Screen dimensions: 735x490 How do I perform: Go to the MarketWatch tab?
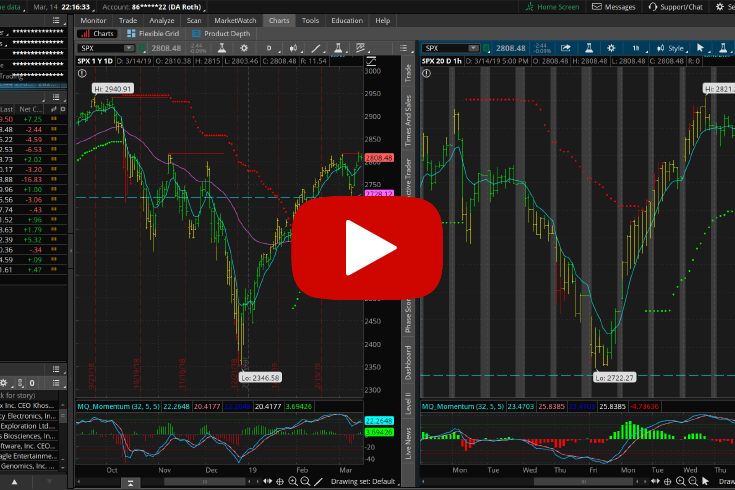point(235,21)
